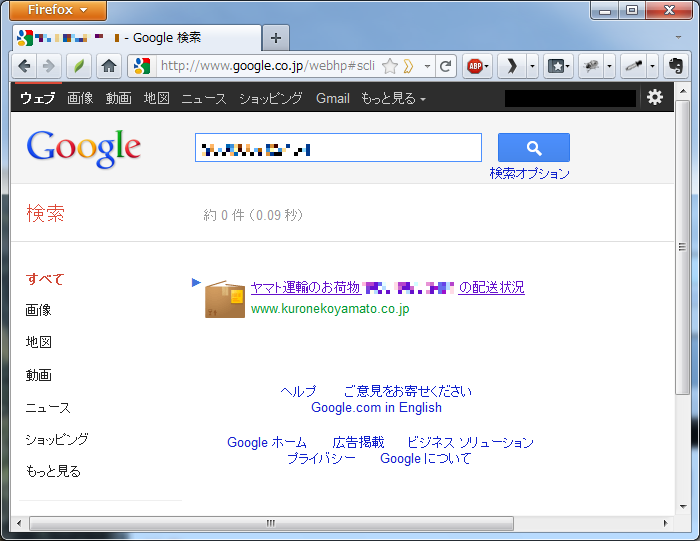This screenshot has width=700, height=541.
Task: Click the Google logo
Action: 83,149
